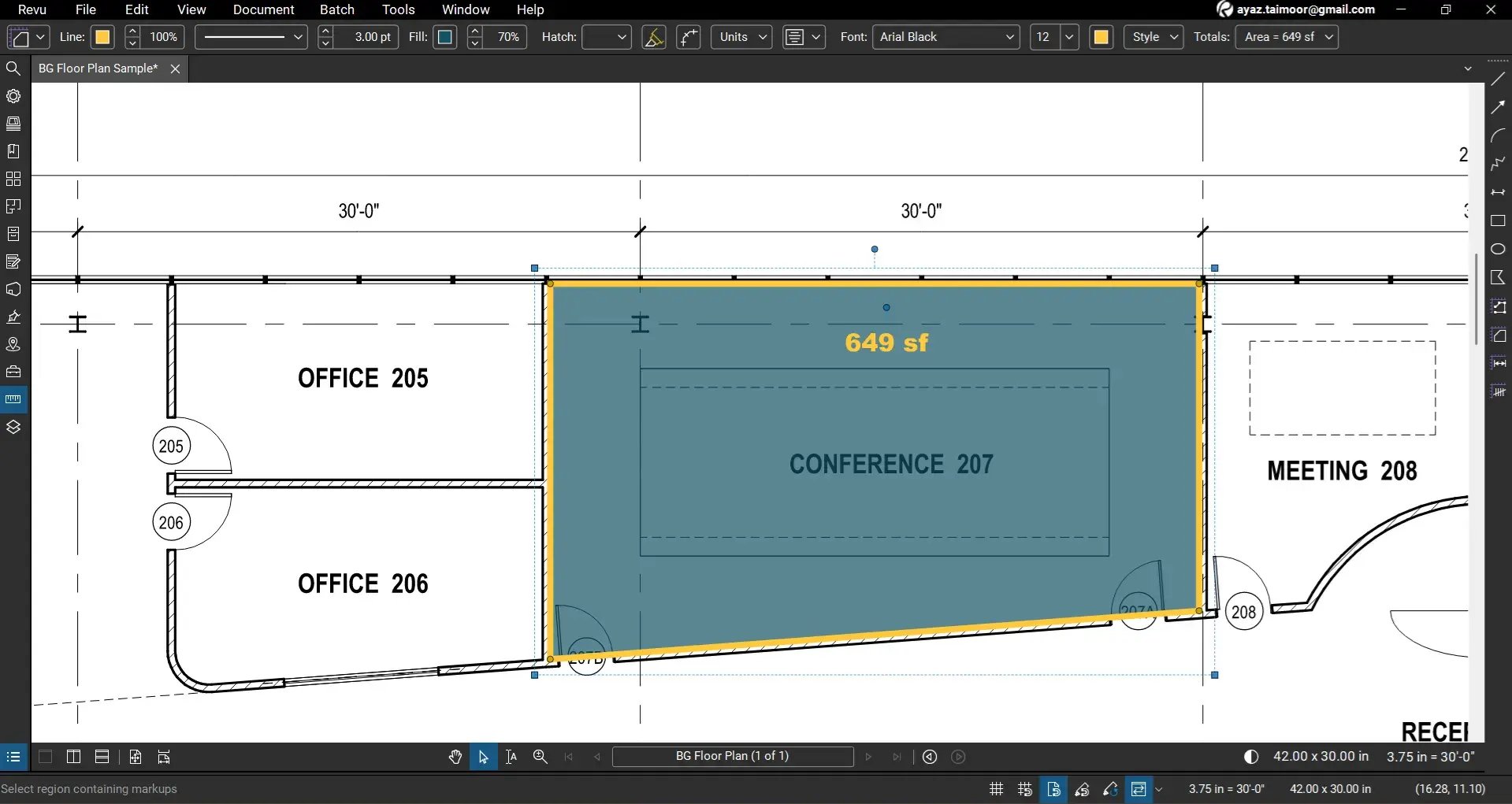Open the Edit menu
Screen dimensions: 1512x804
click(137, 9)
